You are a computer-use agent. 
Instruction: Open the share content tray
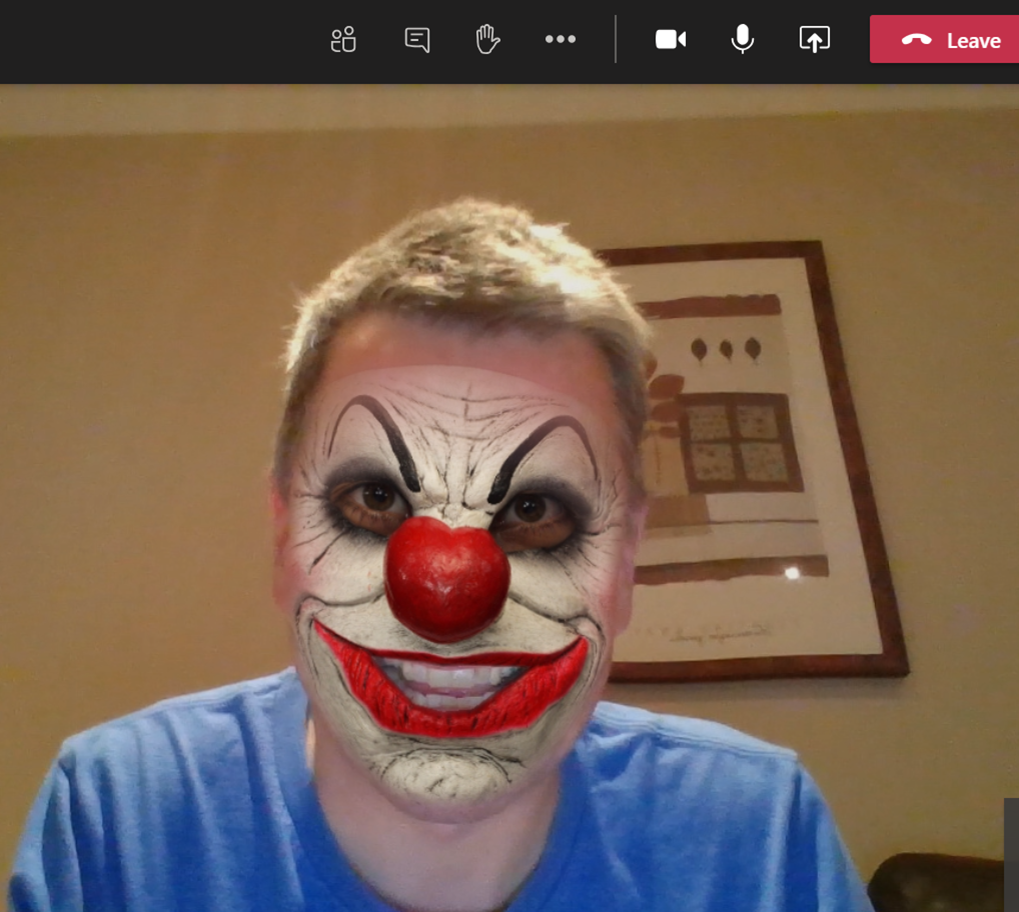click(814, 39)
